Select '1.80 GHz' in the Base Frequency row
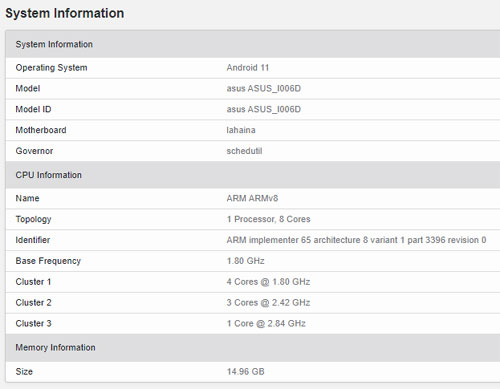This screenshot has width=500, height=389. (246, 261)
